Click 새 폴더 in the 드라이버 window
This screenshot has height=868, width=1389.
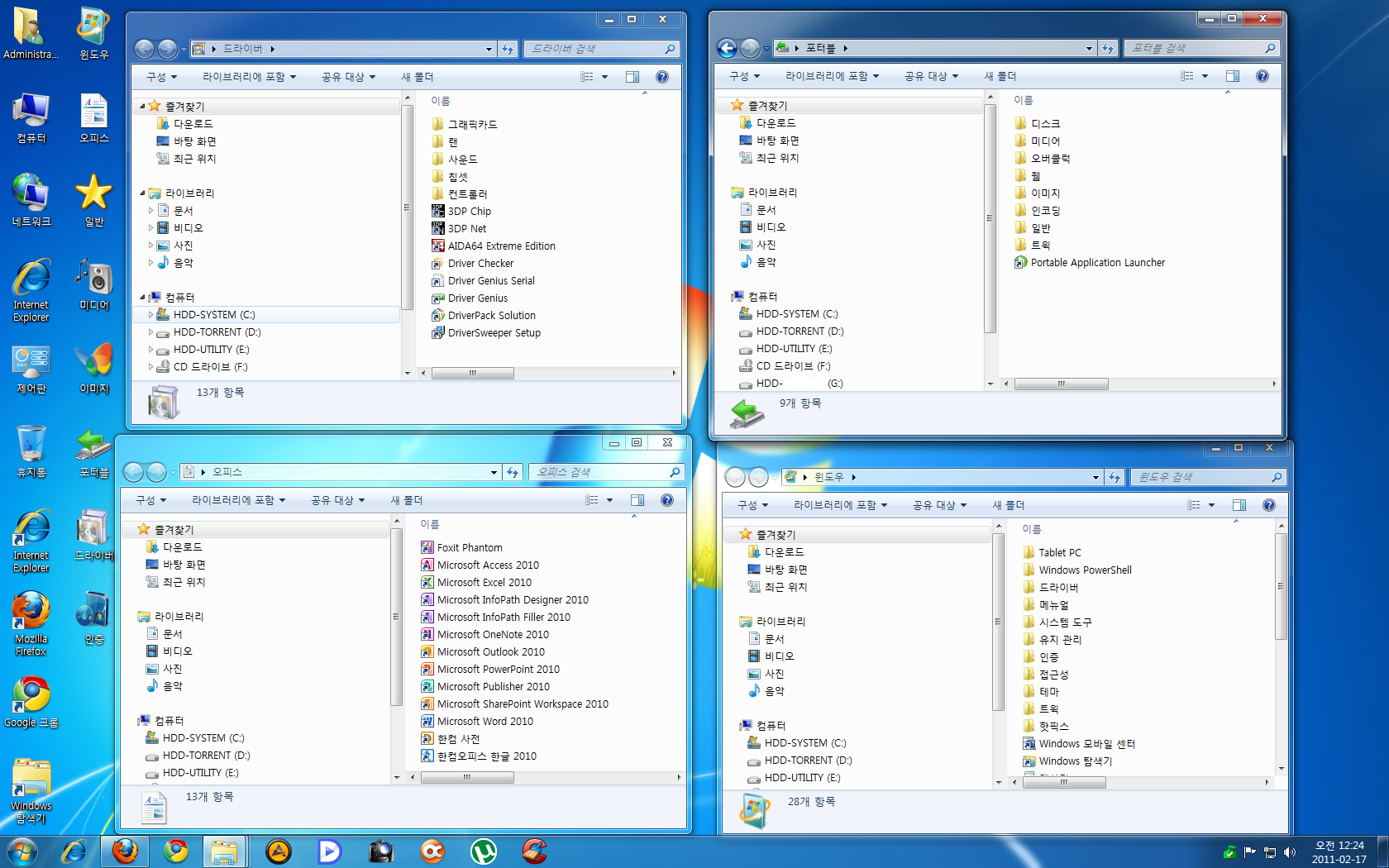[418, 77]
